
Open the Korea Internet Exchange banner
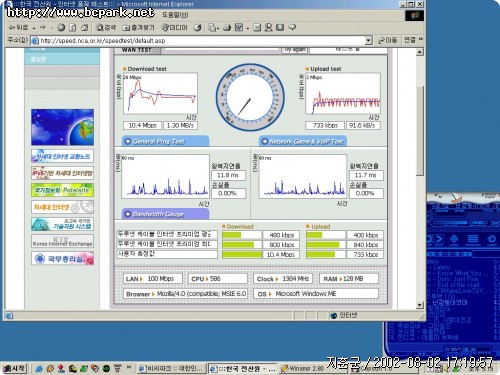tap(62, 241)
